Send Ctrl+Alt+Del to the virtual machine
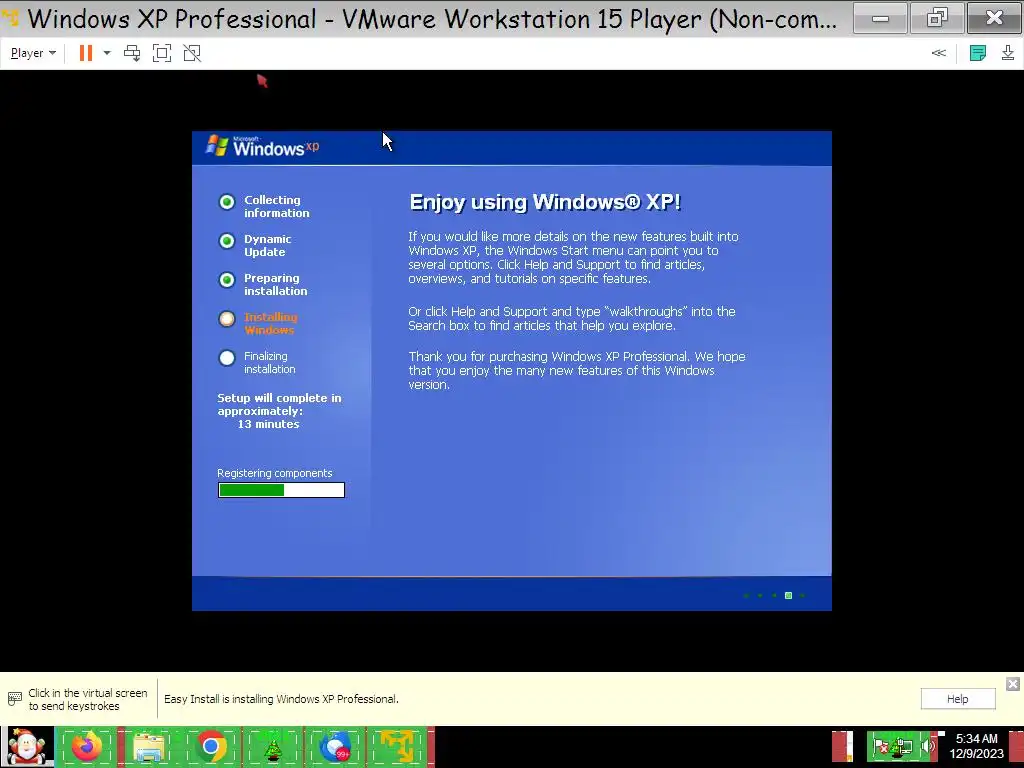The width and height of the screenshot is (1024, 768). [132, 53]
